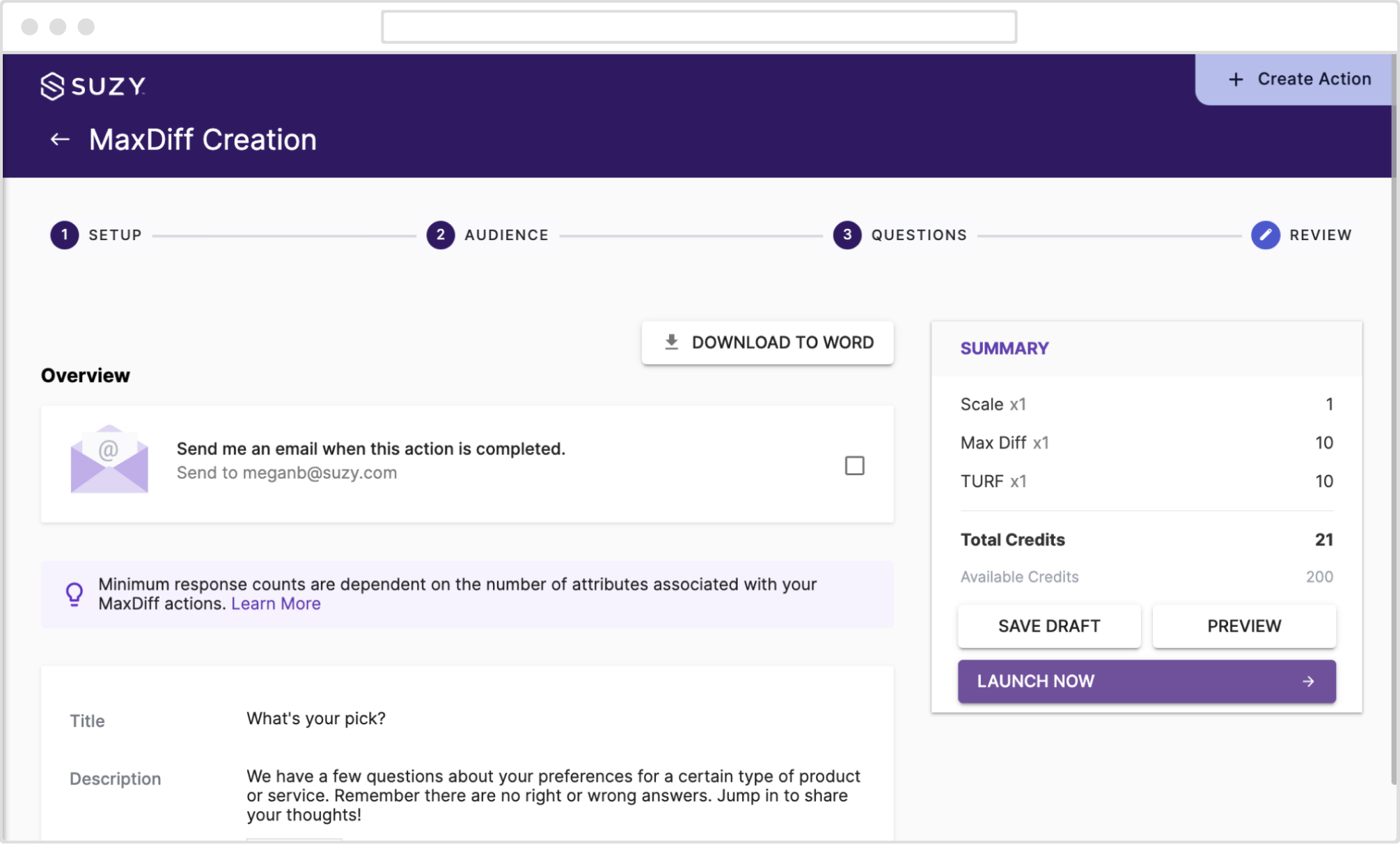
Task: Click the pencil icon for Review step
Action: (1265, 235)
